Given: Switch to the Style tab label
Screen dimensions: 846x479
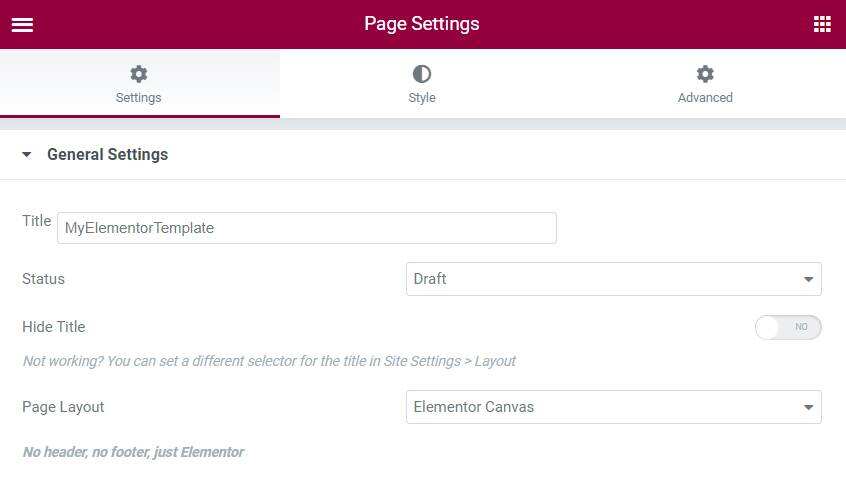Looking at the screenshot, I should [422, 98].
